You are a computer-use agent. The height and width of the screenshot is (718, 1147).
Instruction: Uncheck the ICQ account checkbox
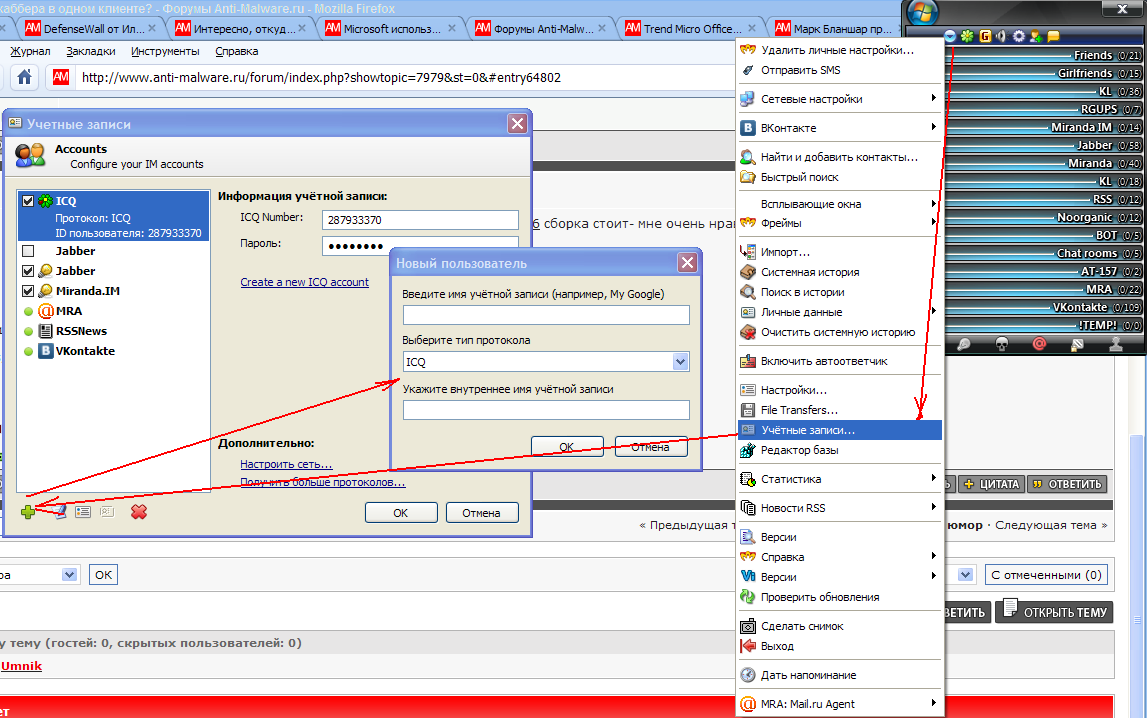pos(28,201)
